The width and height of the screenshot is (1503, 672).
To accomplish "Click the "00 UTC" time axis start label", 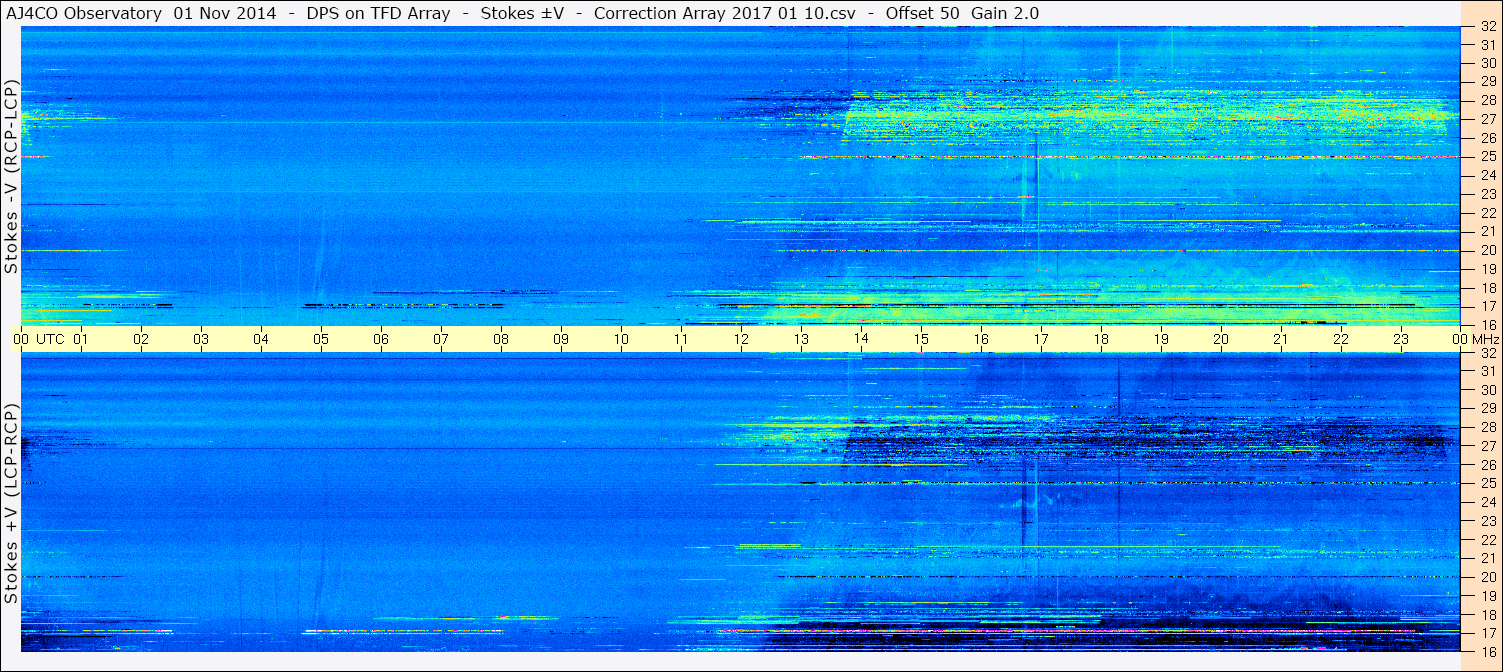I will click(39, 339).
